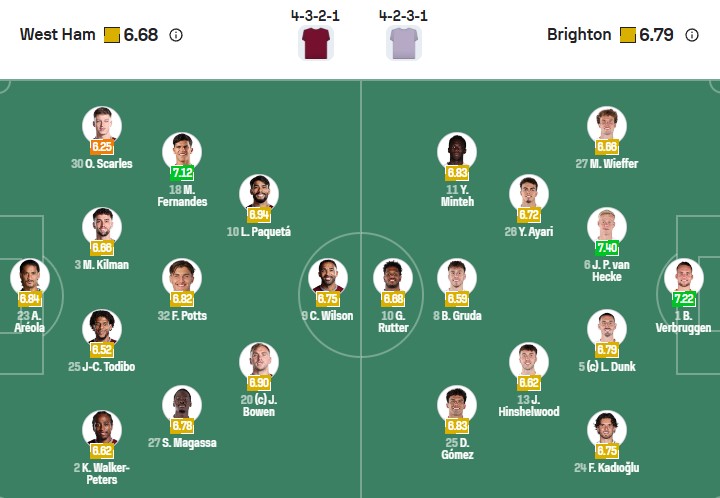Select the 4-2-3-1 formation label
Viewport: 720px width, 498px height.
[404, 17]
